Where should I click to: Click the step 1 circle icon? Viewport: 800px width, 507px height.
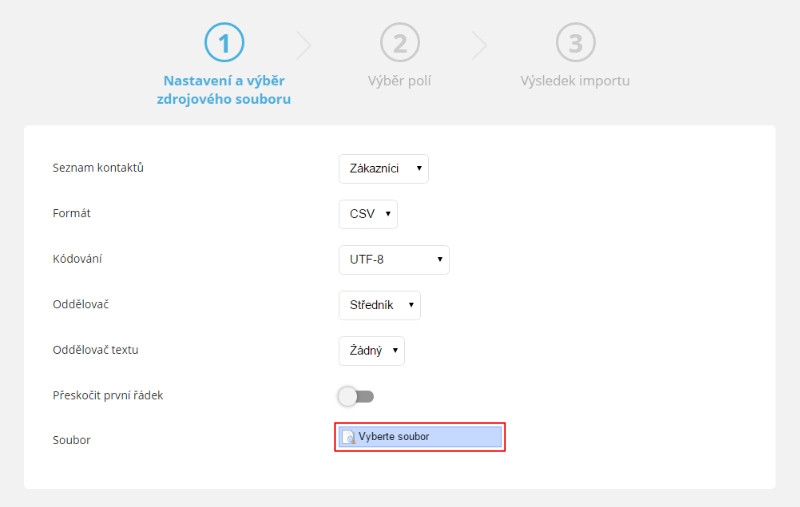pos(224,42)
